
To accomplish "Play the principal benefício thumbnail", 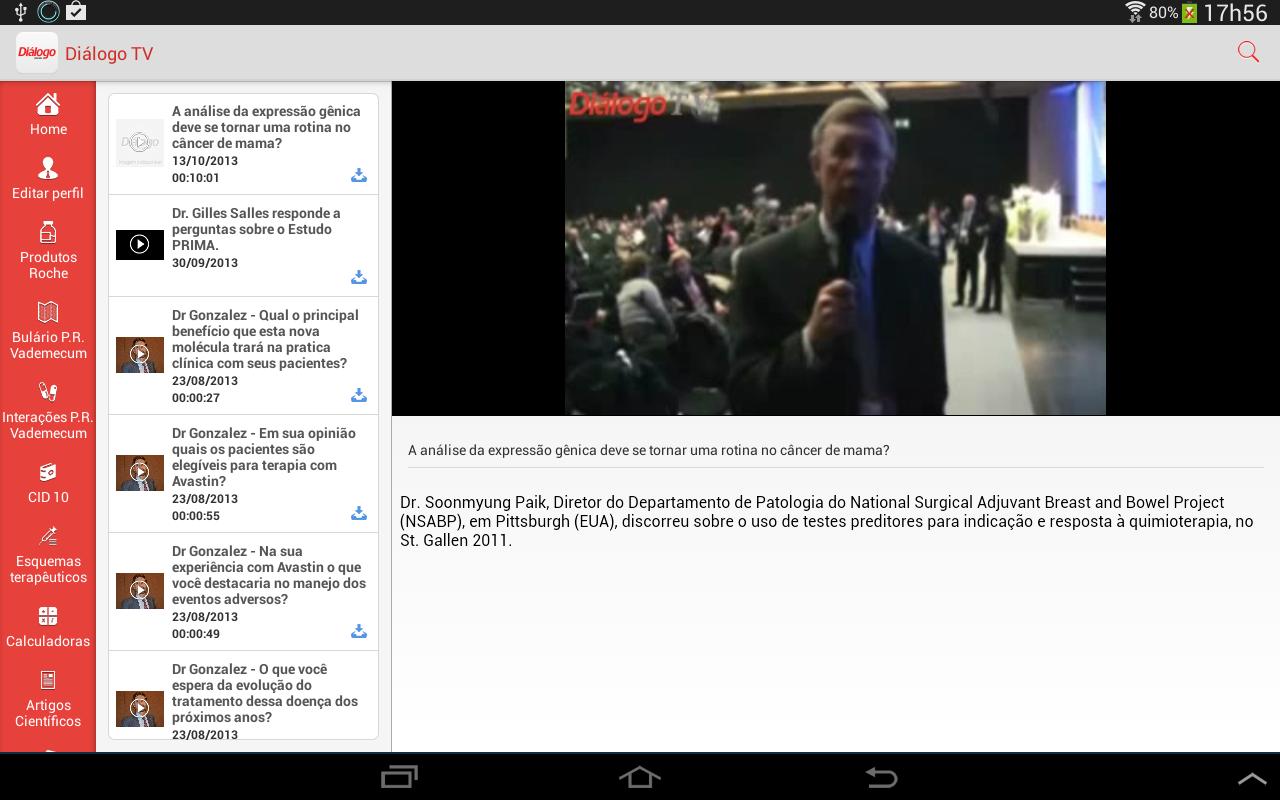I will click(140, 354).
